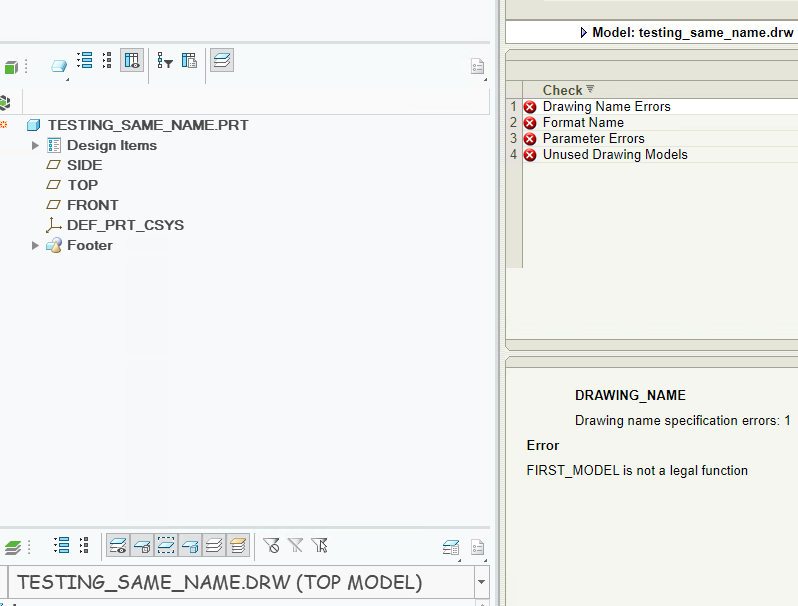
Task: Open the model tree settings page icon
Action: click(478, 66)
